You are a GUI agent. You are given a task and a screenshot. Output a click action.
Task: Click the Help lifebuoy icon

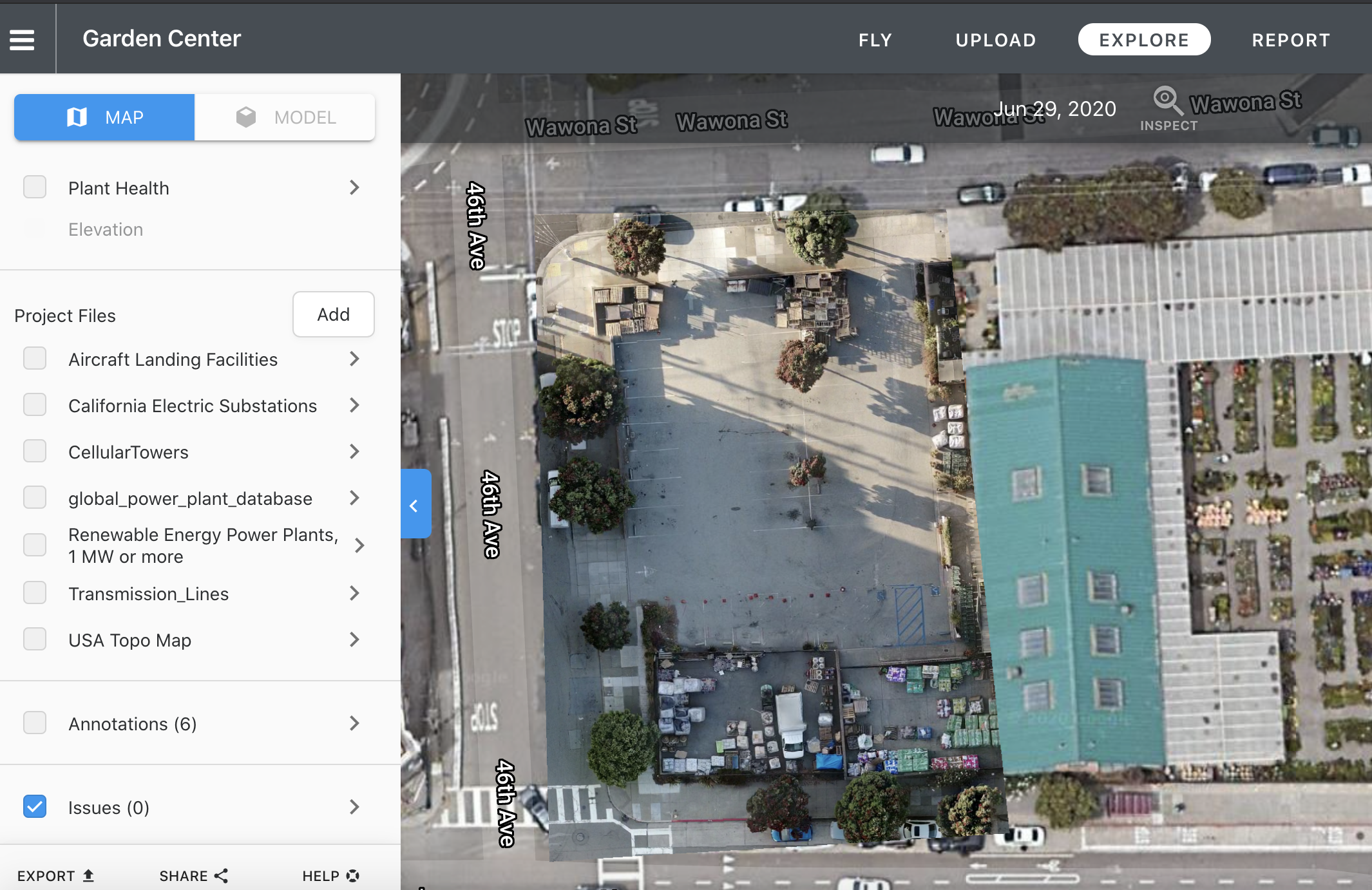click(x=352, y=875)
